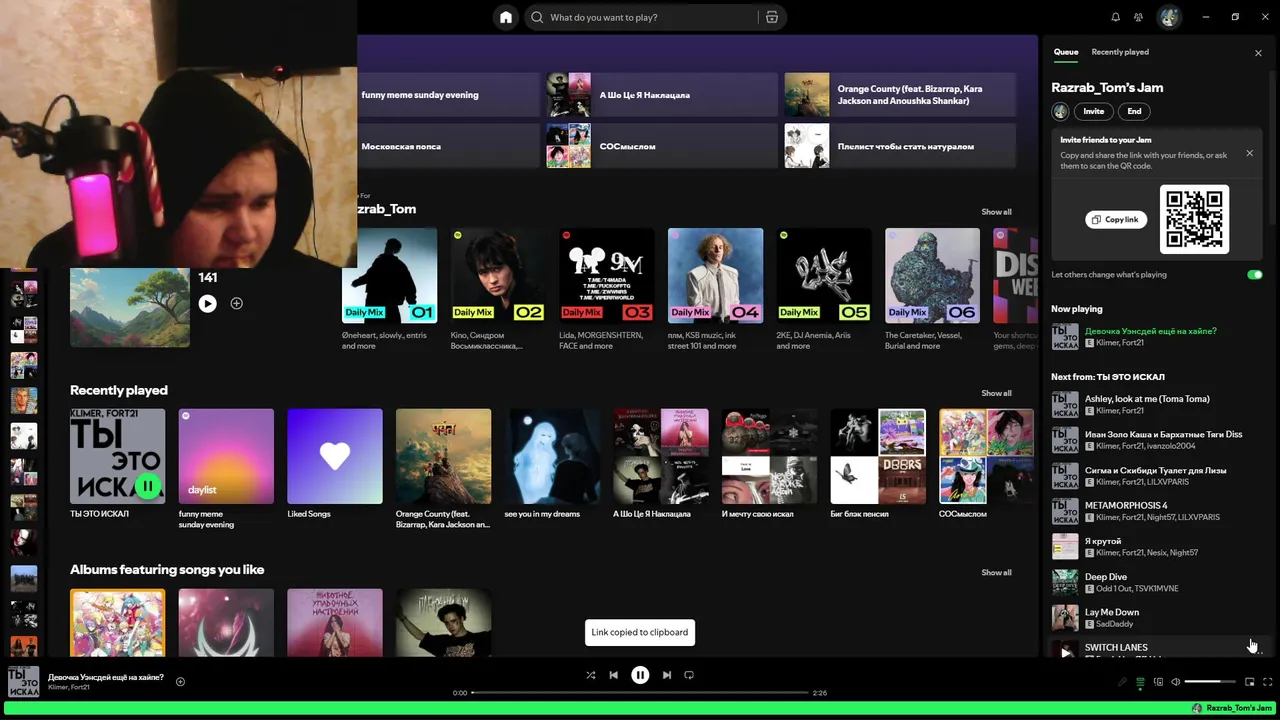Open the Miniplayer icon

point(1249,682)
